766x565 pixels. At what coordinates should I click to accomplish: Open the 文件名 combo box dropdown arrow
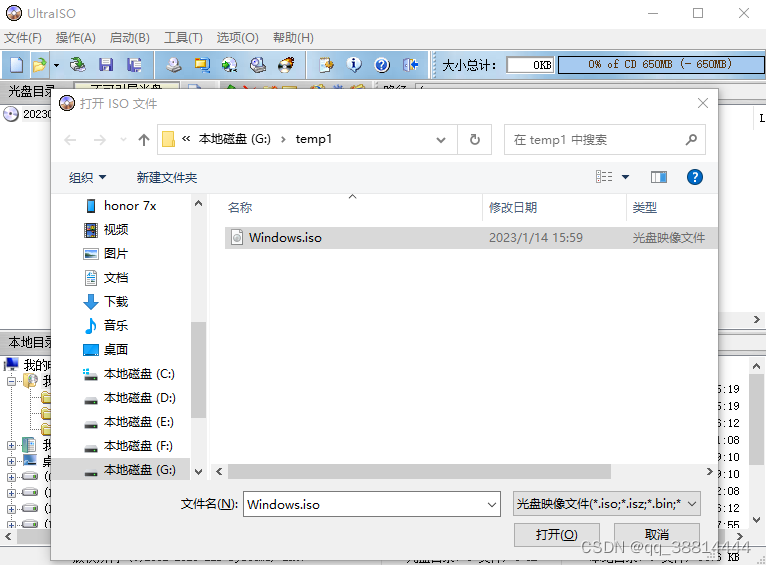pyautogui.click(x=492, y=504)
